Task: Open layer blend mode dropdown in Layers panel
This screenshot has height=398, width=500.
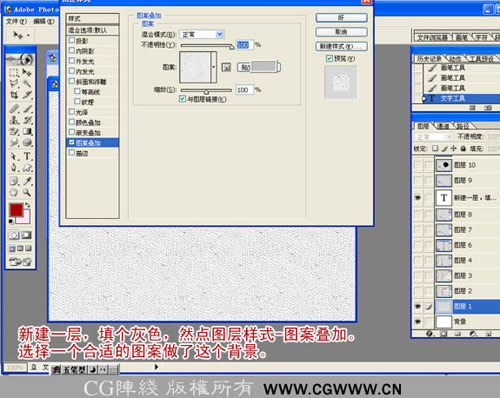Action: [434, 137]
